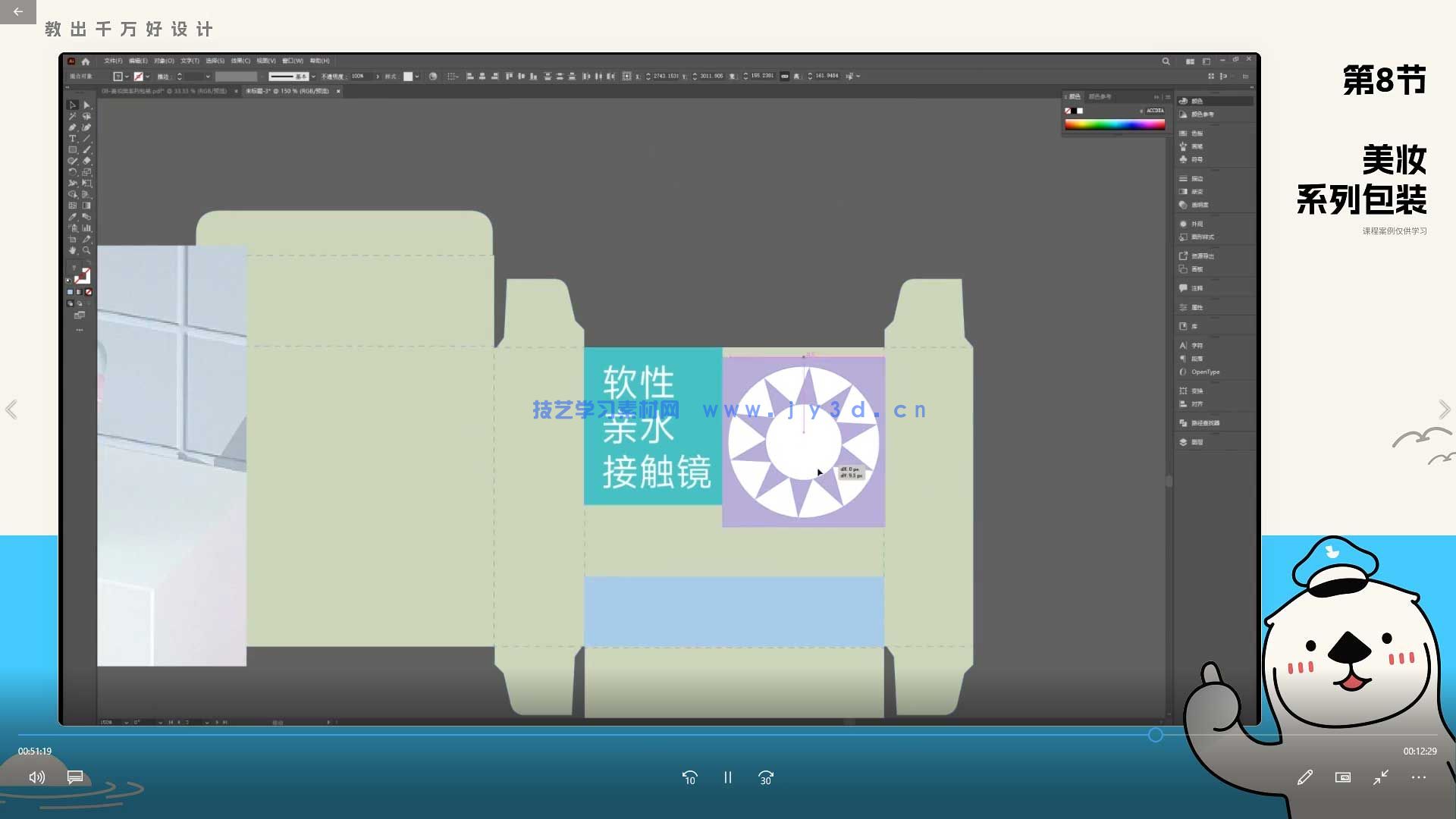Pause the video playback

pos(727,777)
